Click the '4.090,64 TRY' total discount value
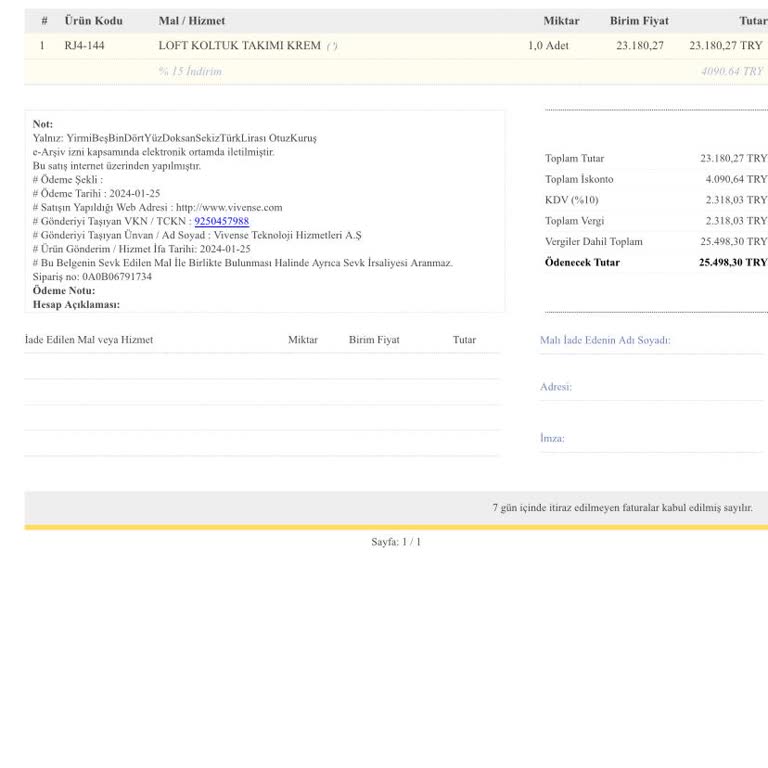The width and height of the screenshot is (768, 768). [x=736, y=179]
